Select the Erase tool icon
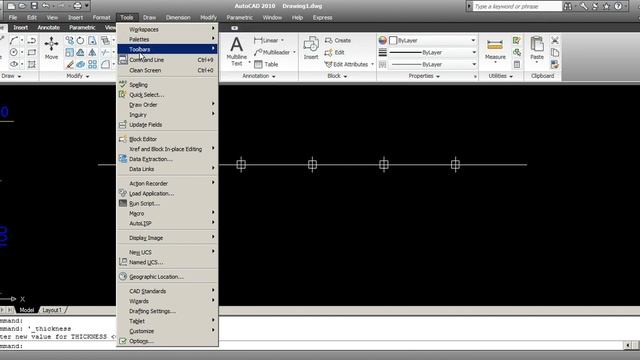The image size is (640, 360). pyautogui.click(x=70, y=64)
